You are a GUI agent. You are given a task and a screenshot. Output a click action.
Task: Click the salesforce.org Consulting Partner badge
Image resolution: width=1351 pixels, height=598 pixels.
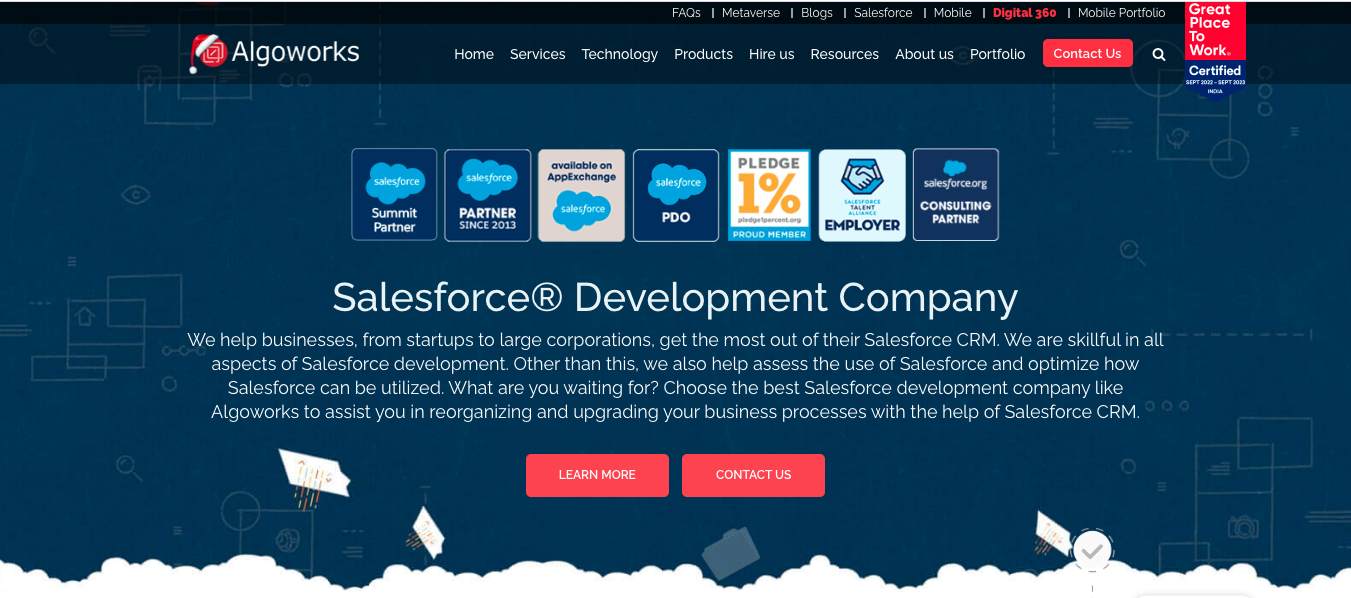[x=956, y=195]
